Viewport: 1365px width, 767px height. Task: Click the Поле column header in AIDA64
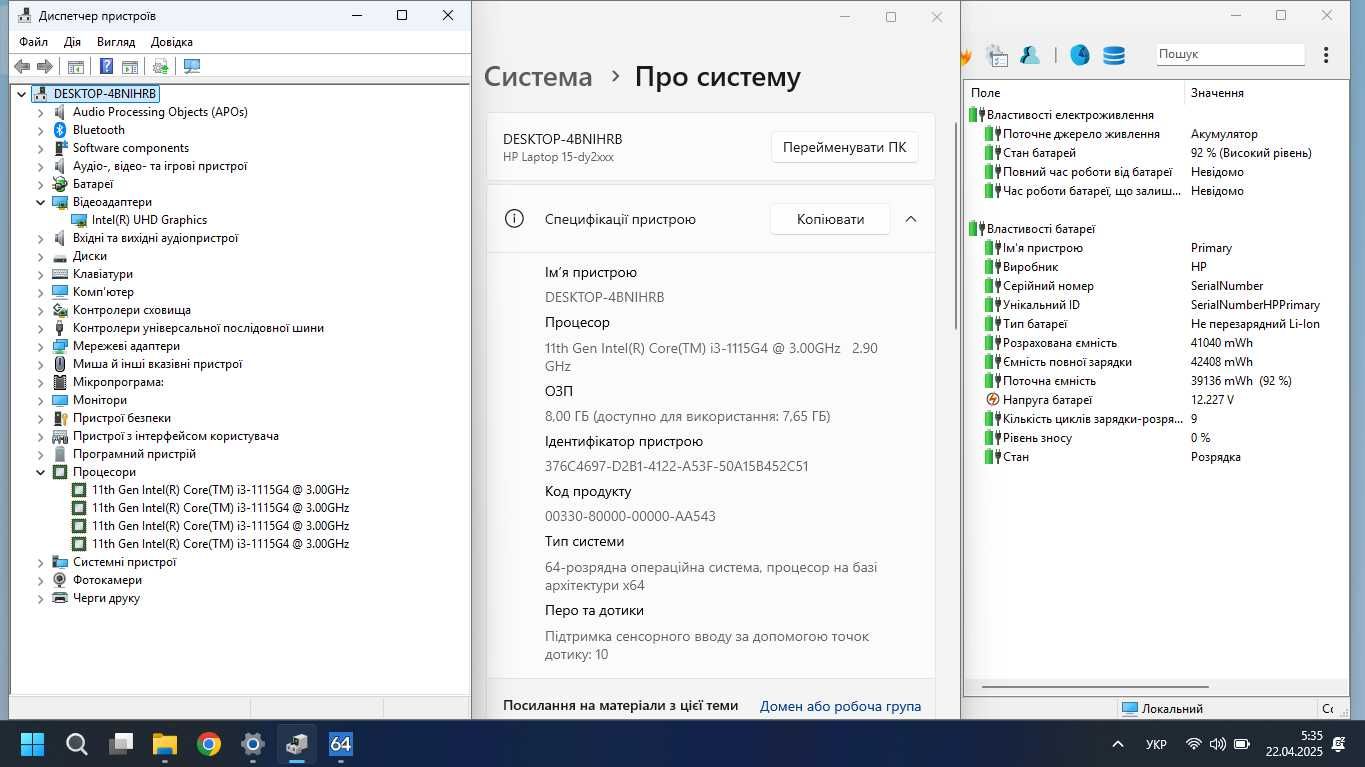tap(1075, 92)
